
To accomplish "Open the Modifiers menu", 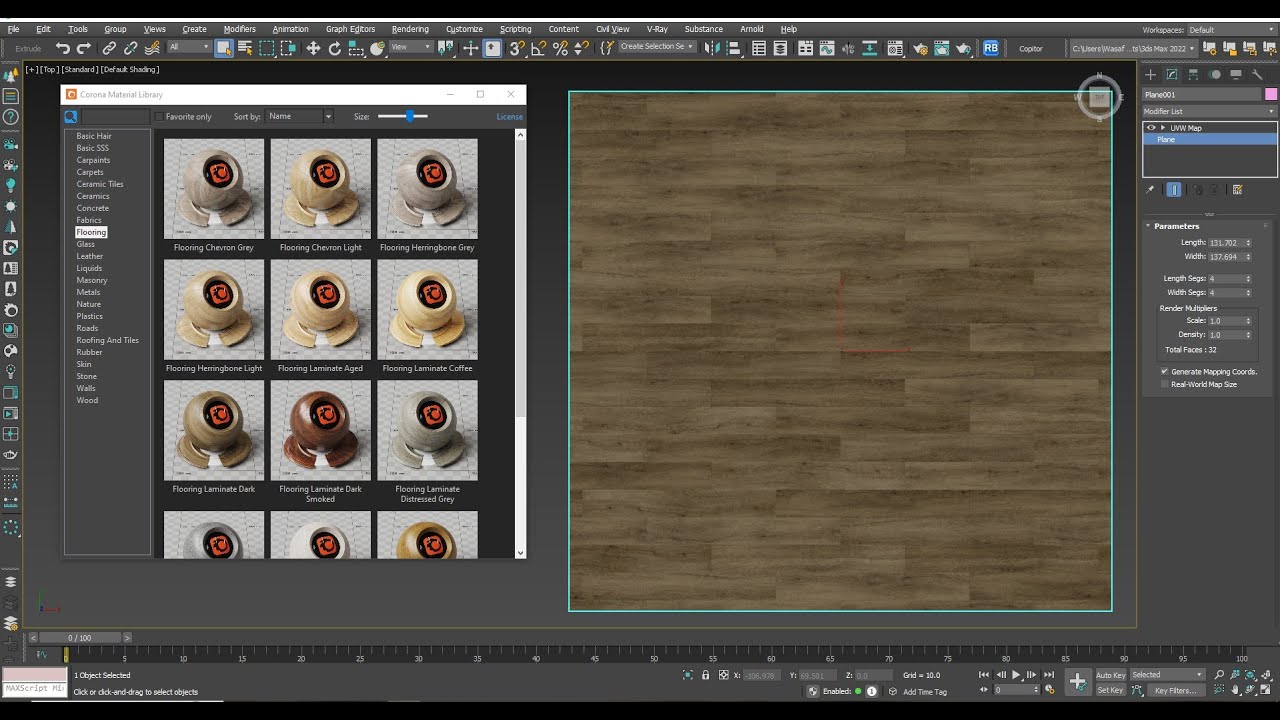I will tap(240, 29).
